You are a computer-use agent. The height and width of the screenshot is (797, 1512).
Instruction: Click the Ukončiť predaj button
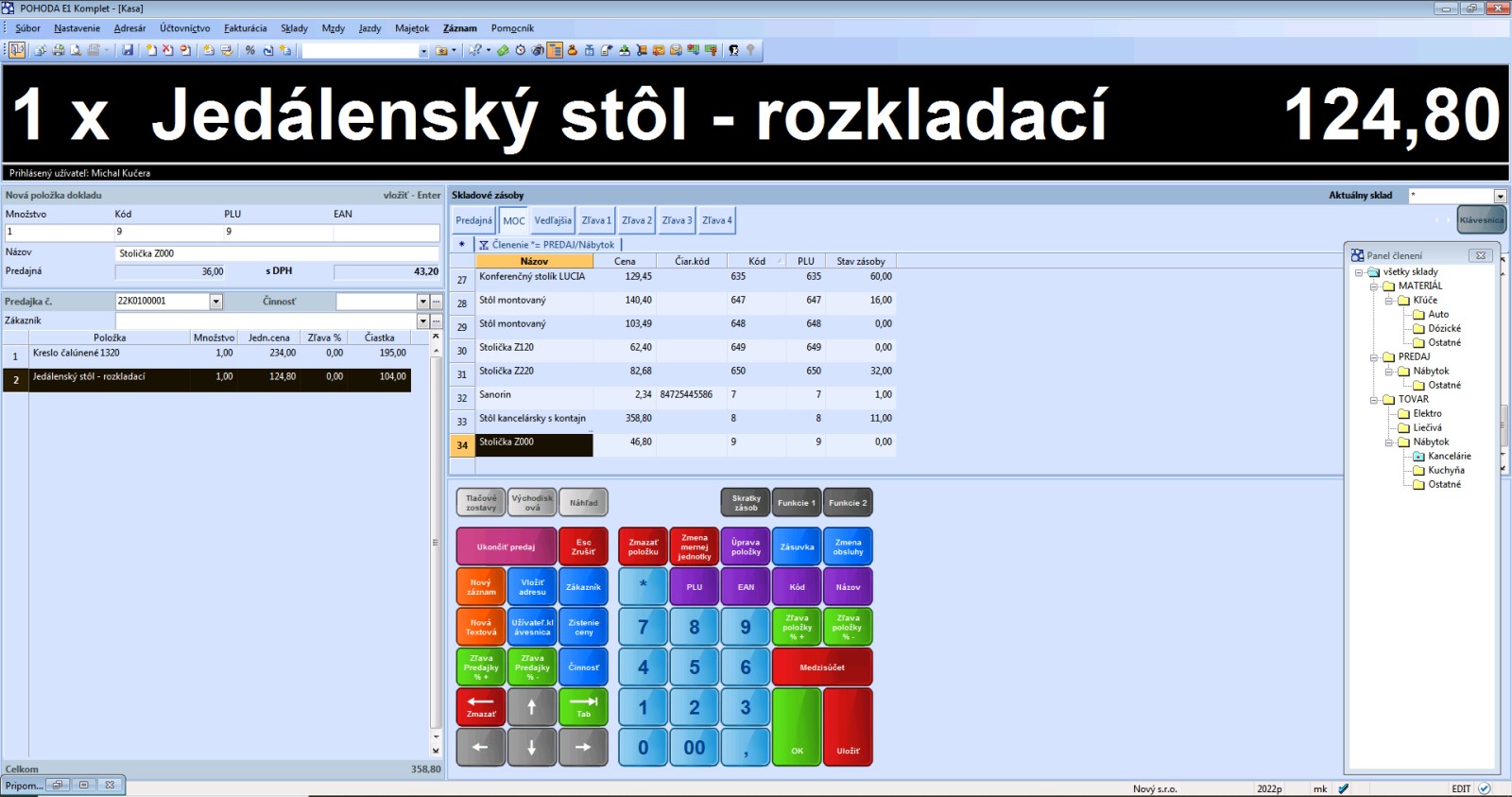(x=506, y=546)
